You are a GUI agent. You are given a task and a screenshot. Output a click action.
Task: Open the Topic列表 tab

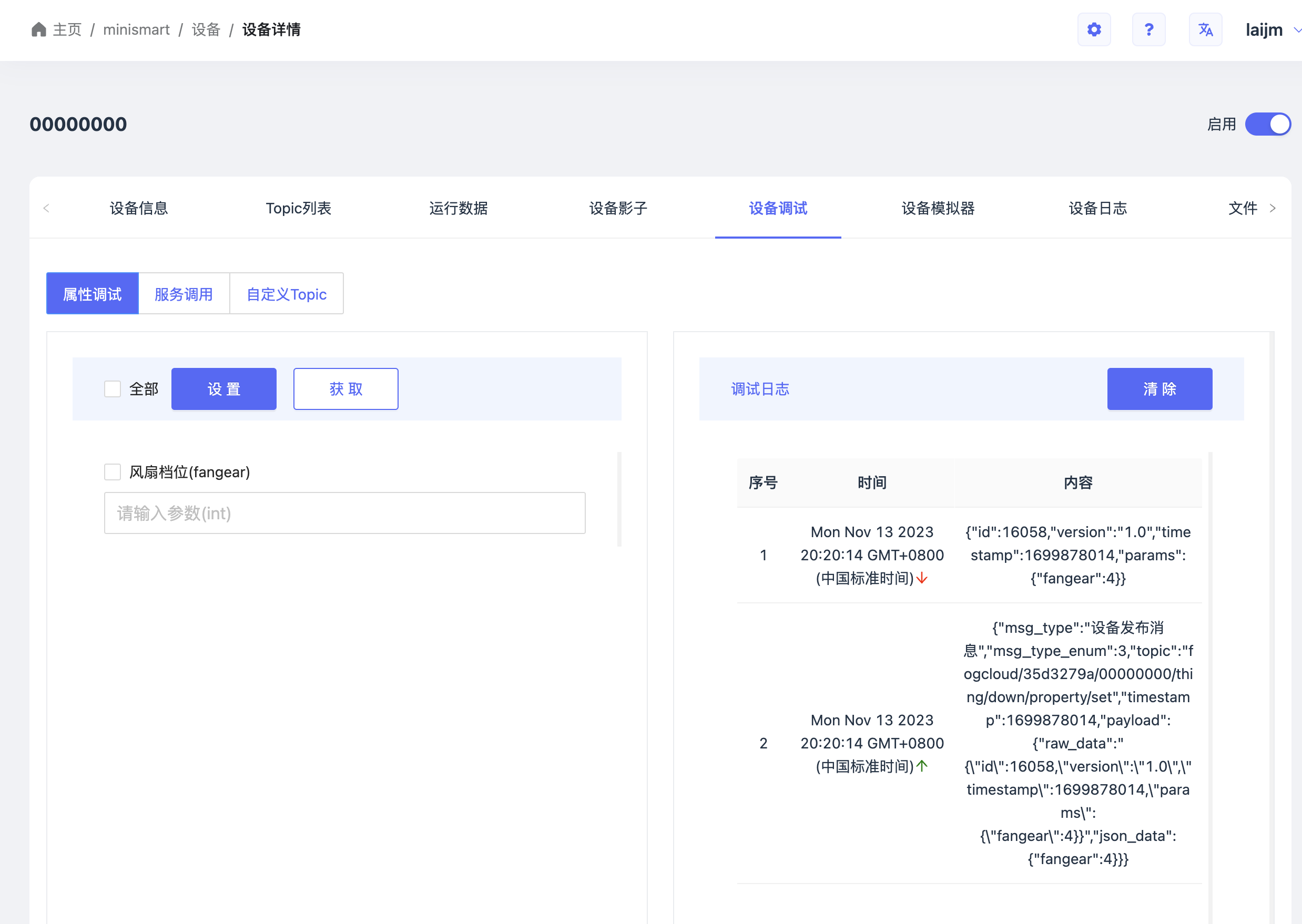(x=298, y=208)
